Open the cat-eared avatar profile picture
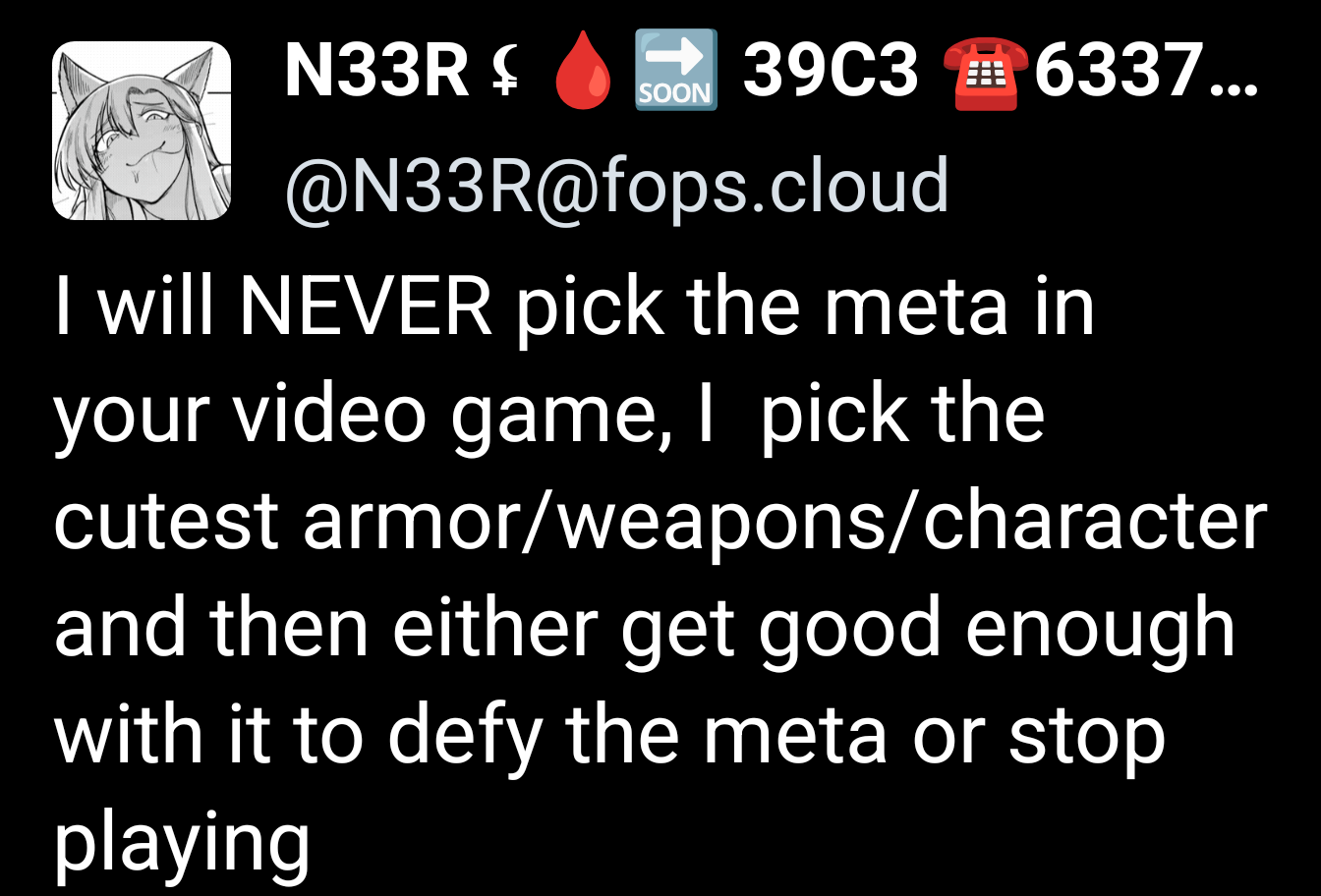Viewport: 1321px width, 896px height. tap(142, 130)
